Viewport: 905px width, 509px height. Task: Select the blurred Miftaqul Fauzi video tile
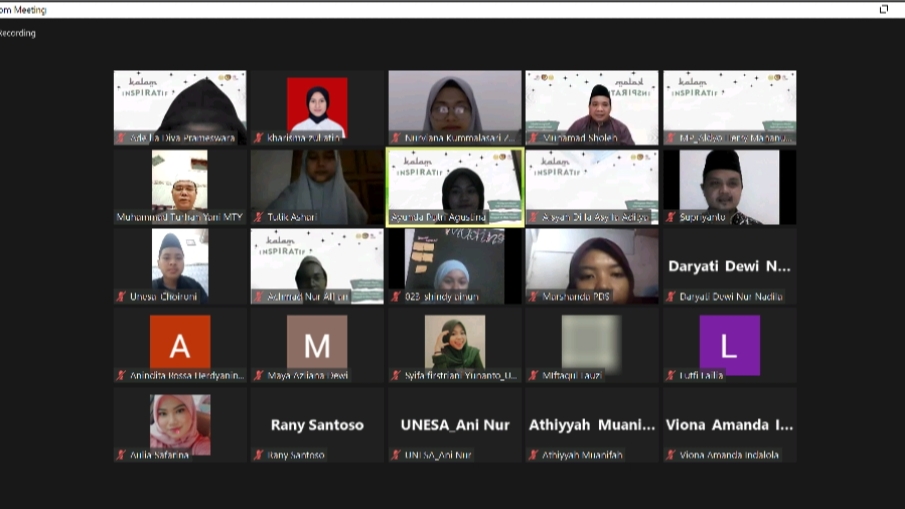click(592, 343)
